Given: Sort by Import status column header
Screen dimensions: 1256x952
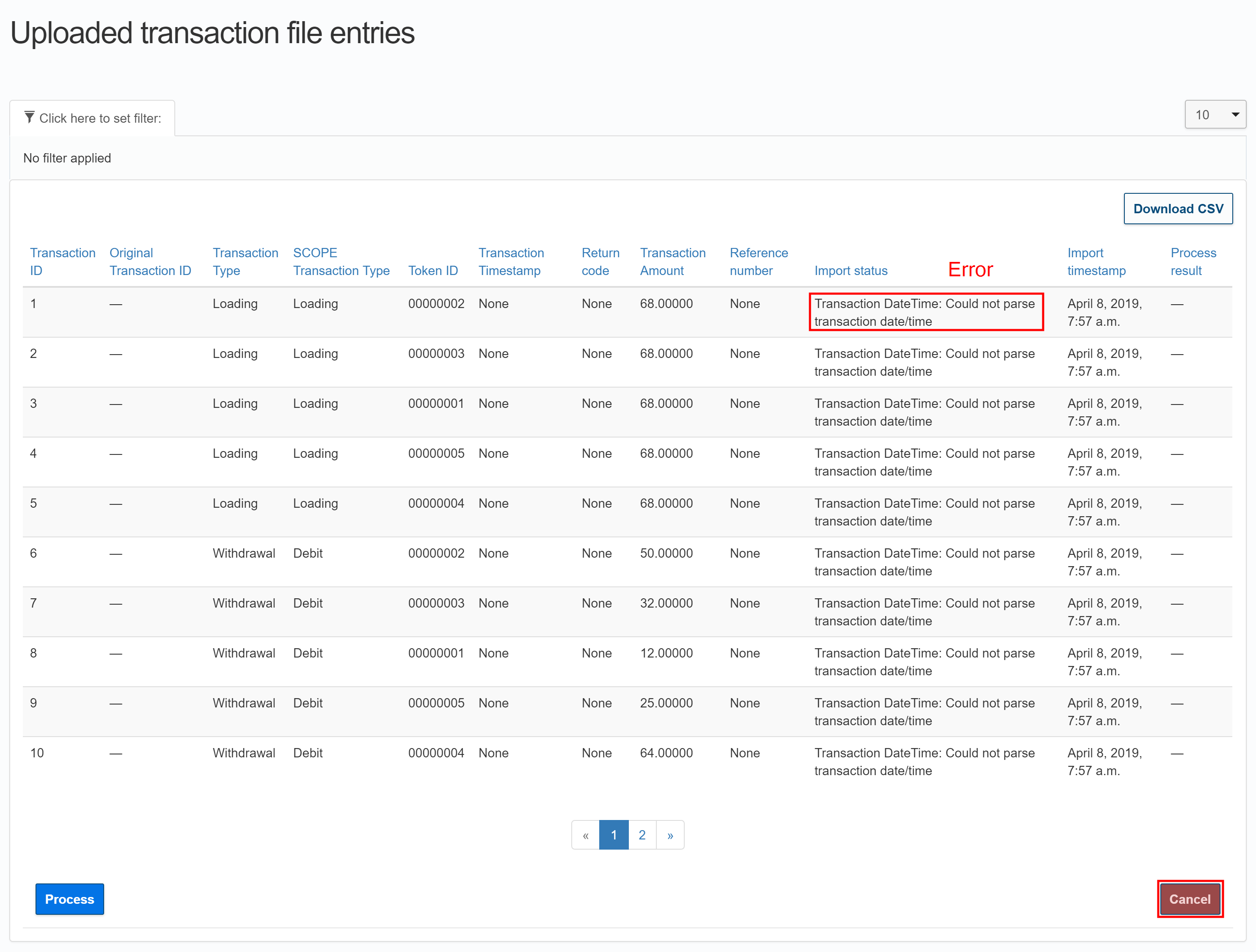Looking at the screenshot, I should (851, 271).
